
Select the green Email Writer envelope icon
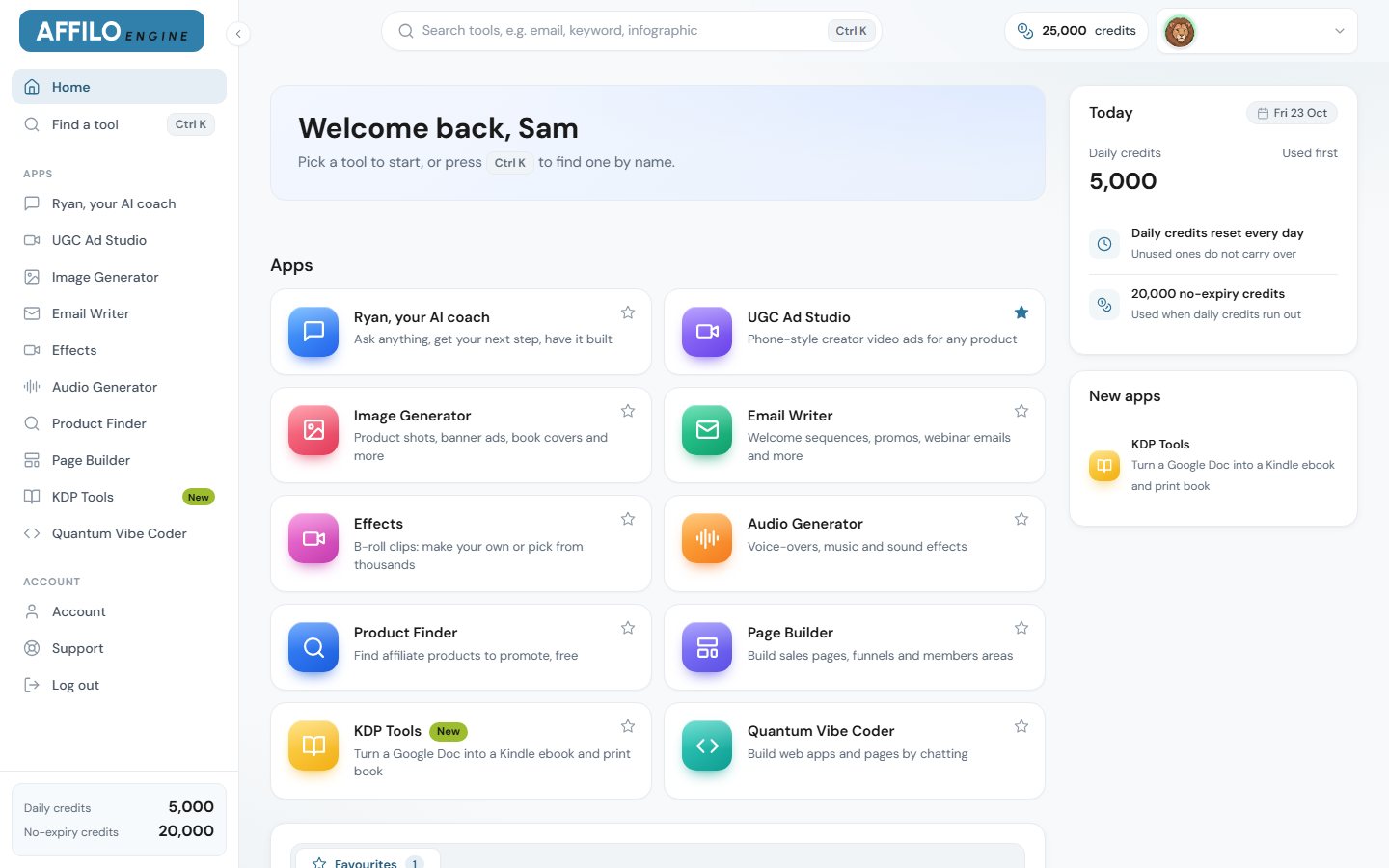[707, 430]
